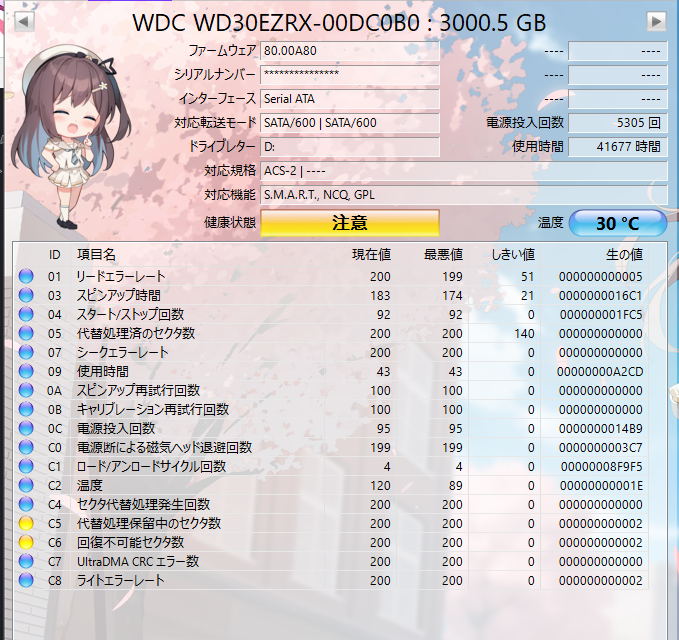Select the スピンアップ時間 attribute row
Screen dimensions: 679x640
[x=331, y=295]
